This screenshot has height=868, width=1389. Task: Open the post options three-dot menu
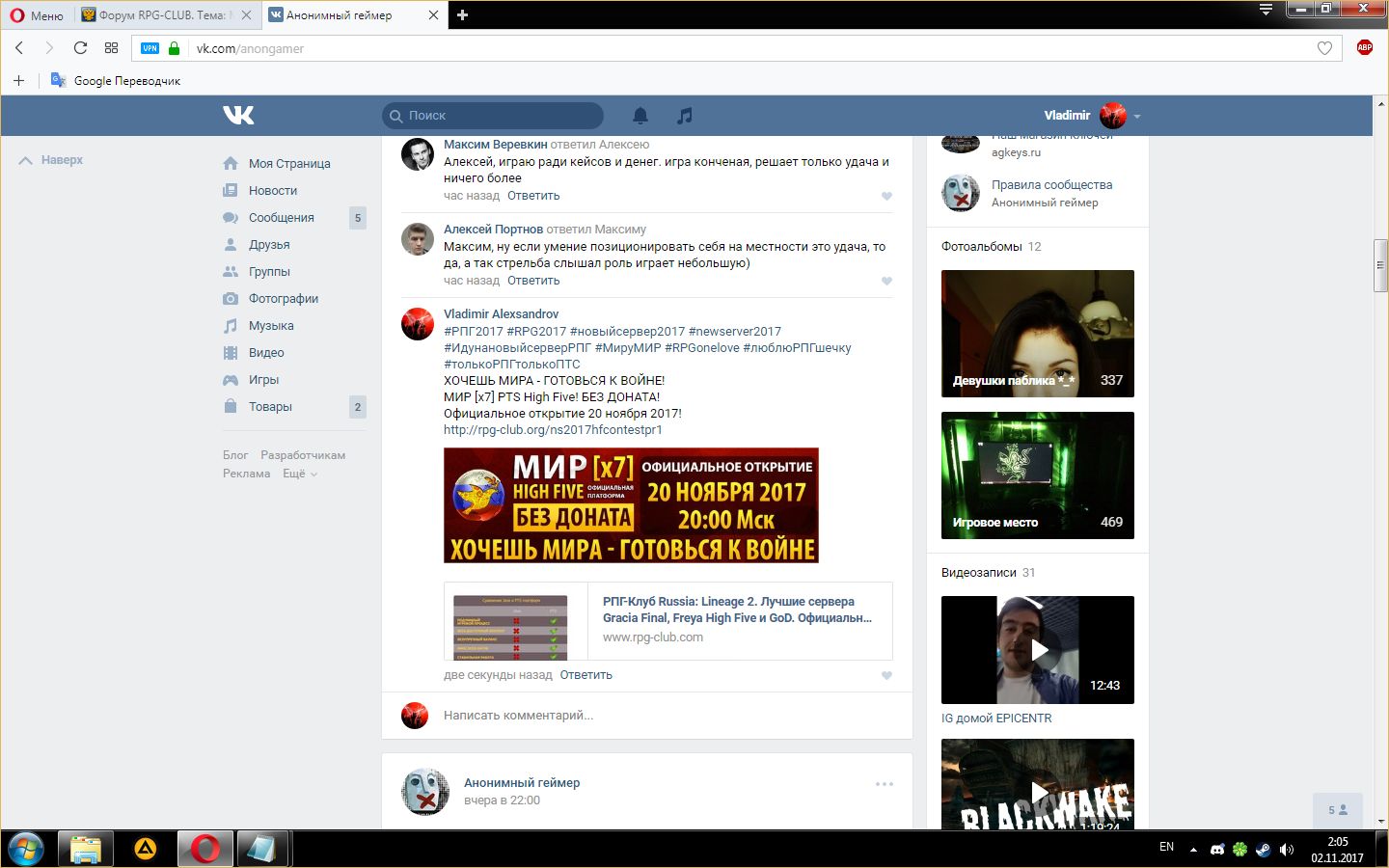(x=884, y=784)
